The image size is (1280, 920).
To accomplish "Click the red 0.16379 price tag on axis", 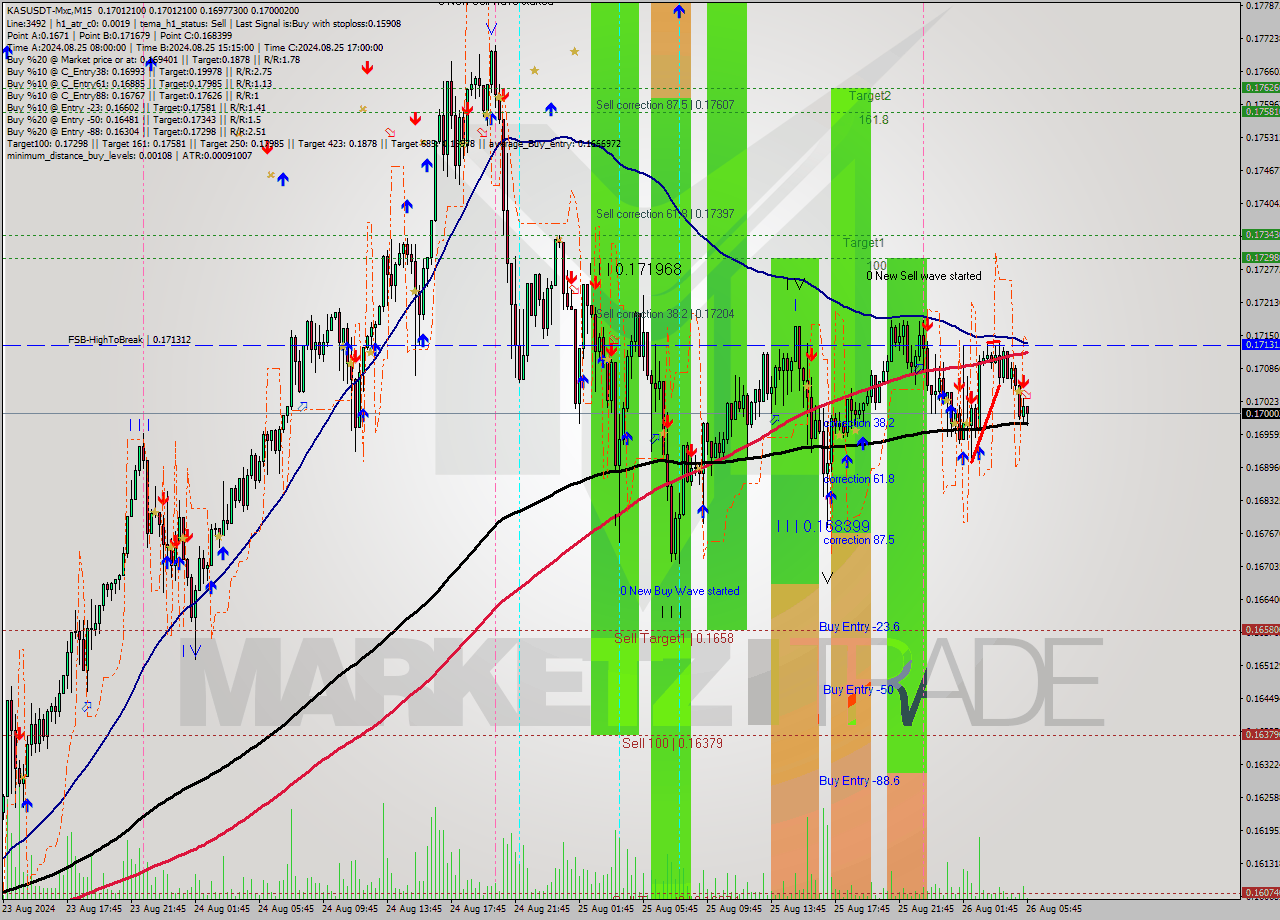I will pyautogui.click(x=1260, y=734).
